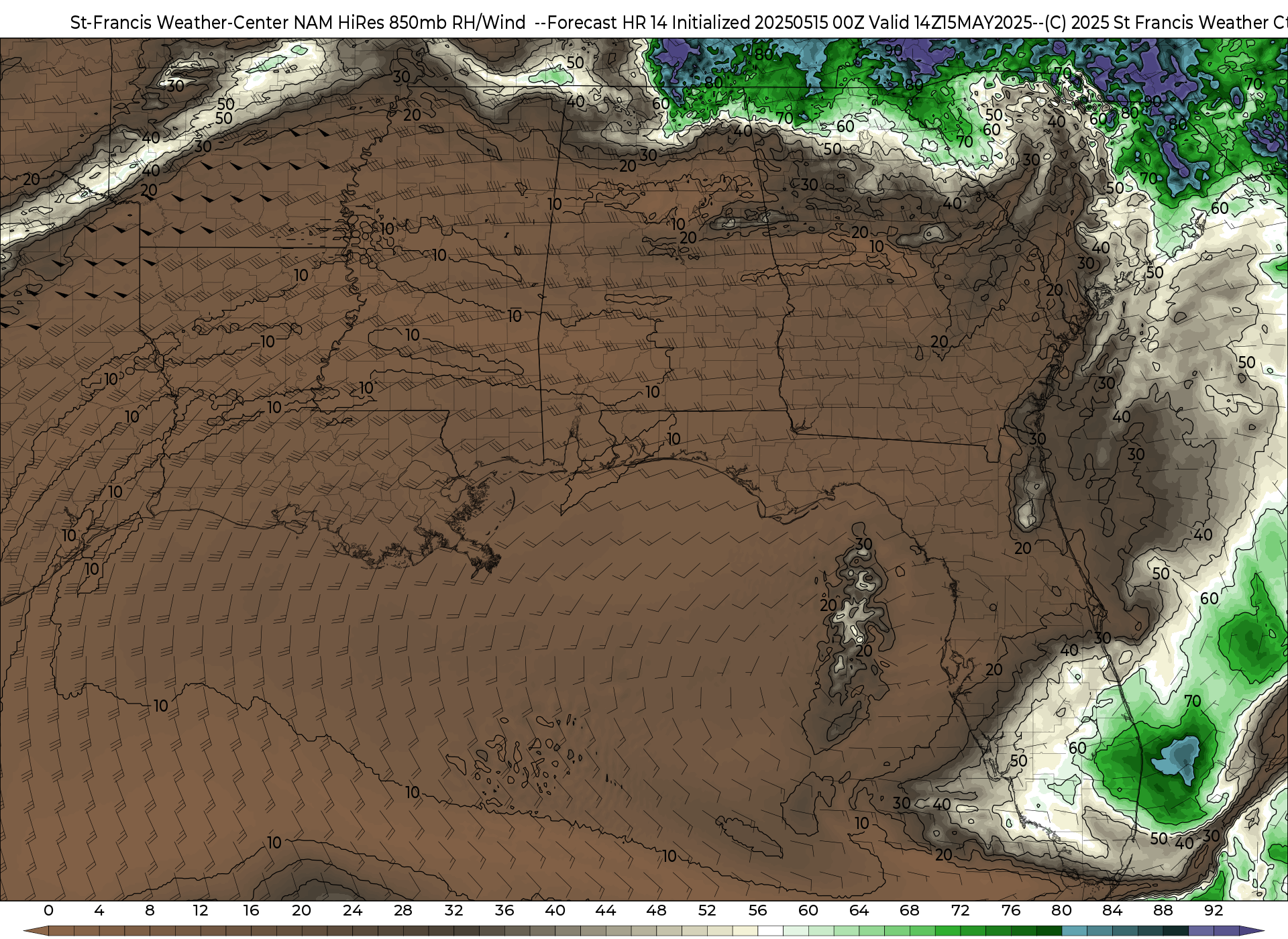The width and height of the screenshot is (1288, 939).
Task: Click the colorbar tick label '56'
Action: point(757,910)
